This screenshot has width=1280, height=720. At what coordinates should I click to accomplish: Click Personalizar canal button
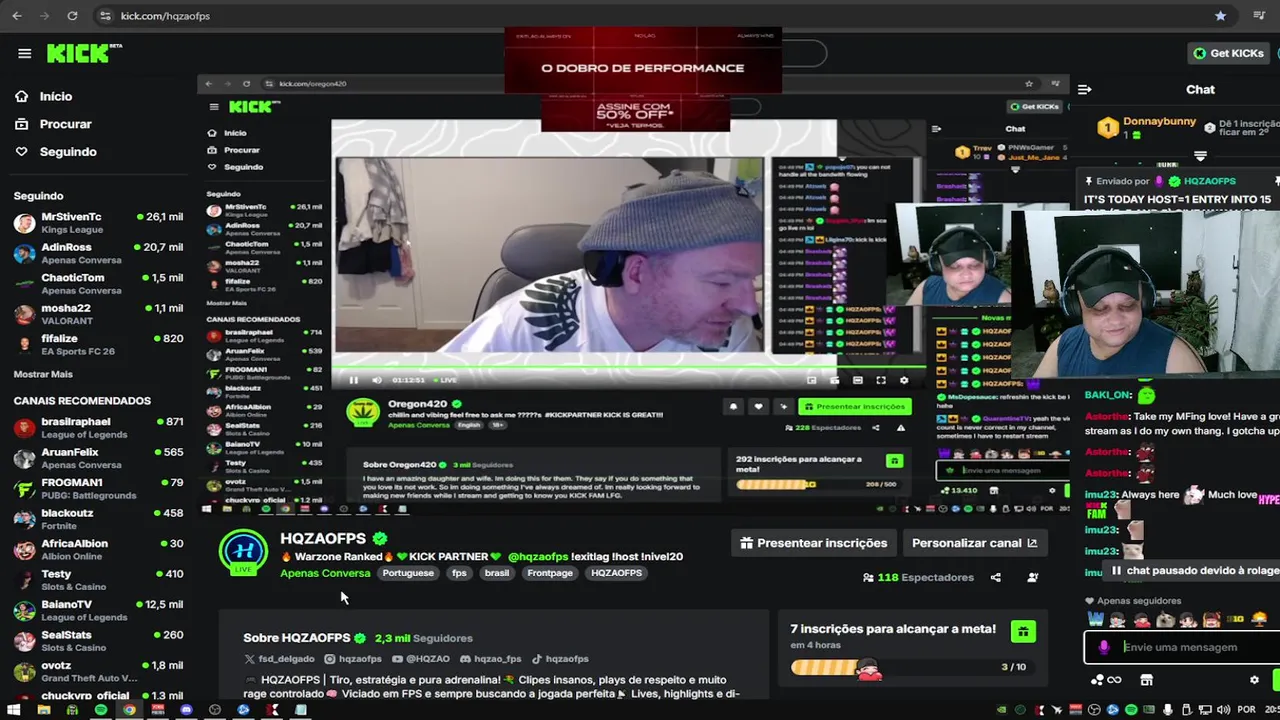click(x=975, y=543)
